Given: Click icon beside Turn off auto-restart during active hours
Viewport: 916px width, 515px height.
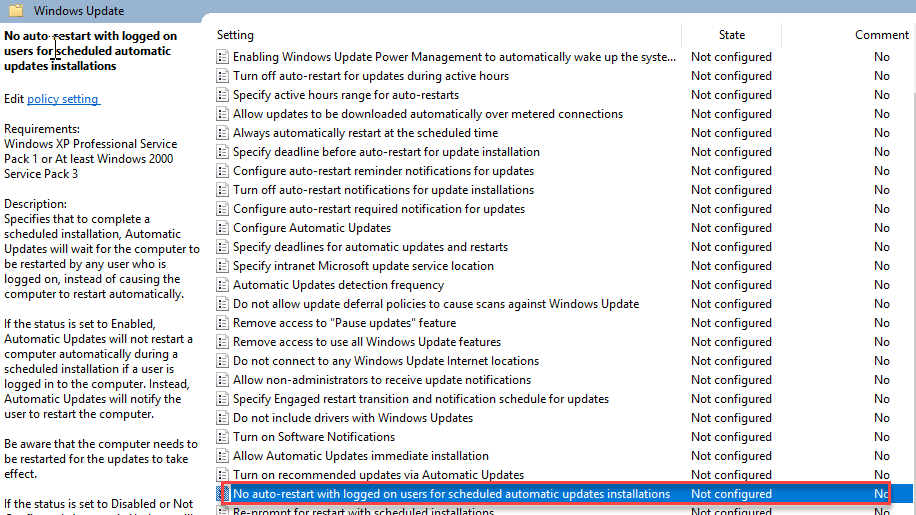Looking at the screenshot, I should (222, 76).
